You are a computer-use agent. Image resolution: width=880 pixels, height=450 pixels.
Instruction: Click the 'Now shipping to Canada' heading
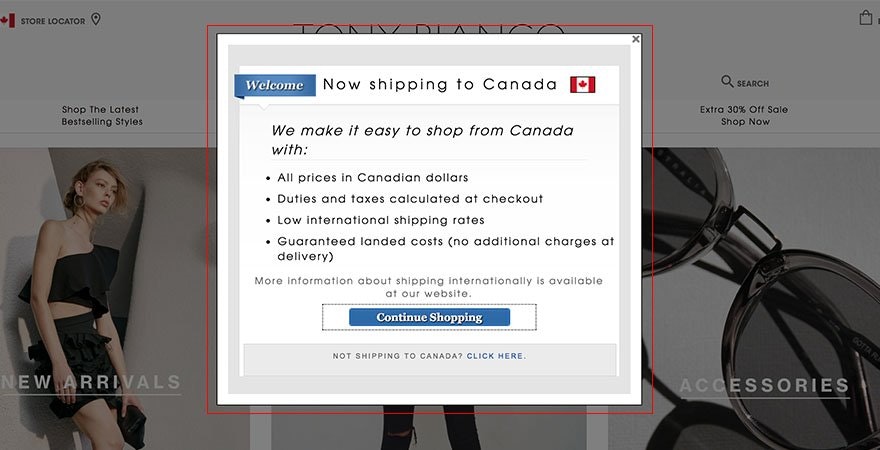tap(440, 85)
